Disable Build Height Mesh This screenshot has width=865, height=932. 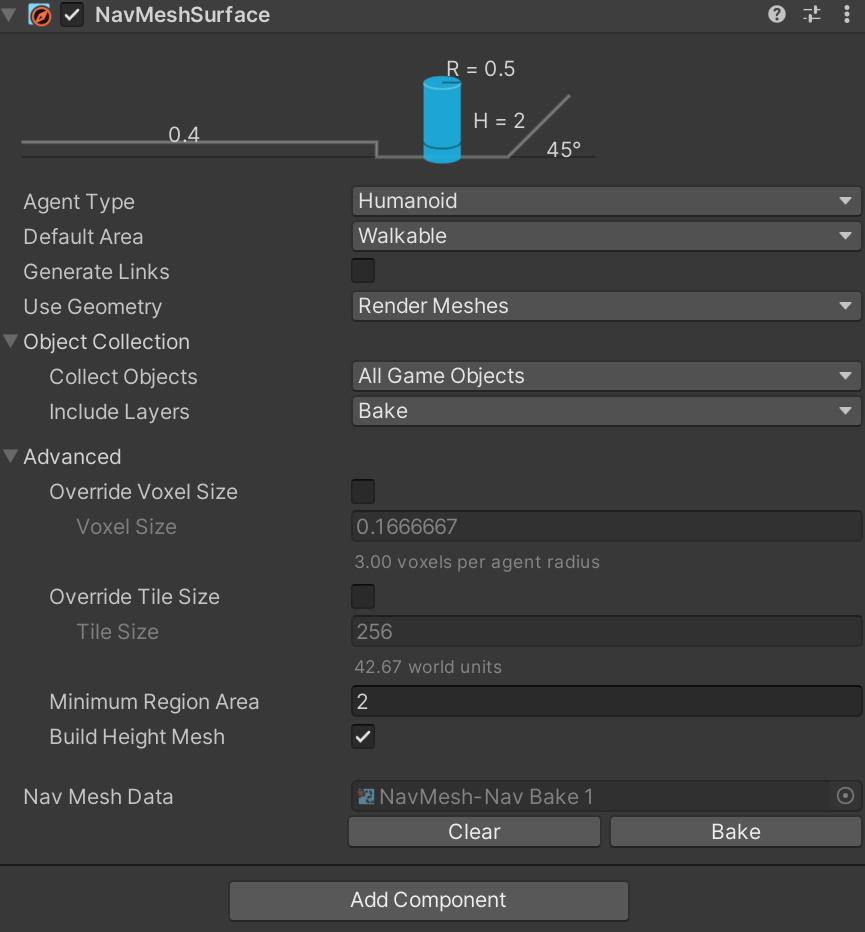pos(362,737)
